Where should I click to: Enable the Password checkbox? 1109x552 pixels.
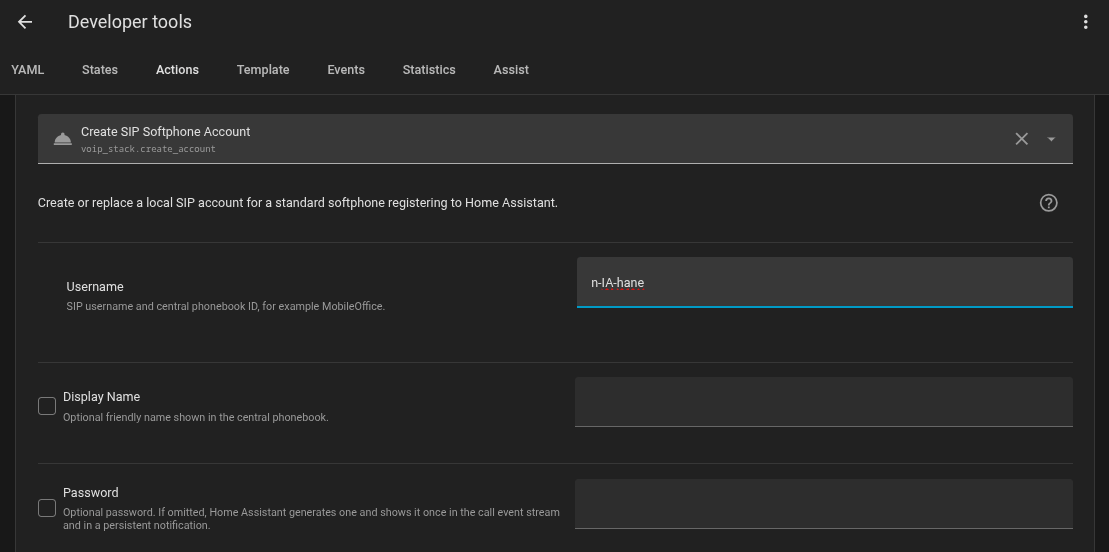click(47, 507)
